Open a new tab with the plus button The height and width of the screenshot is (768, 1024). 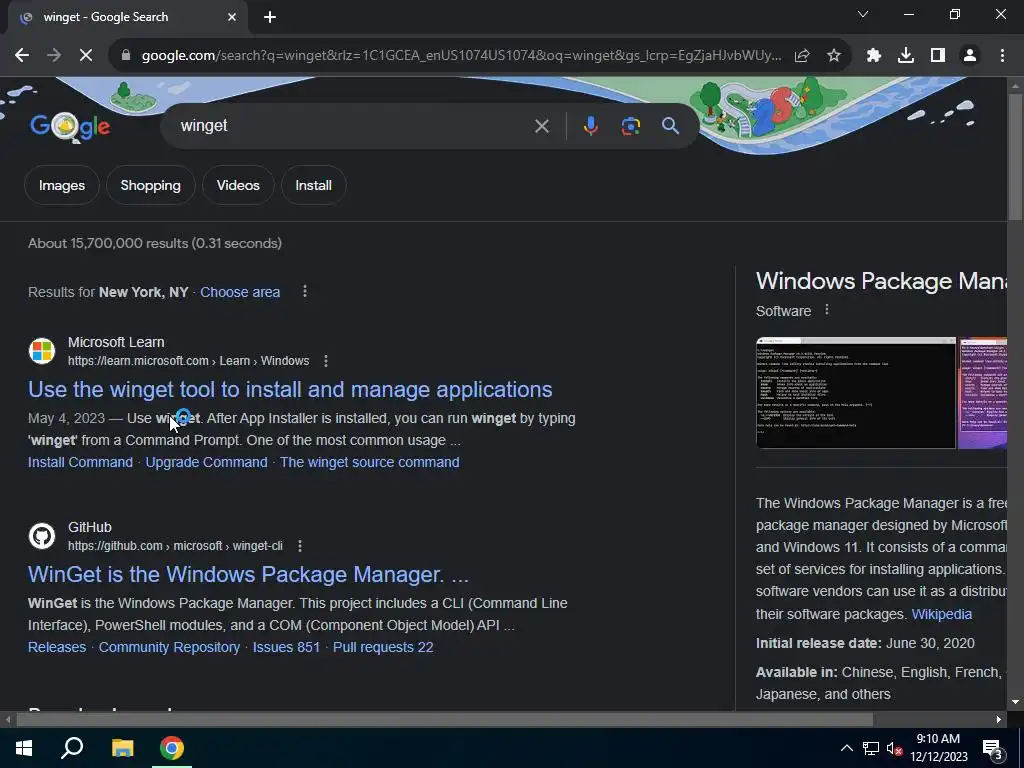[x=270, y=17]
